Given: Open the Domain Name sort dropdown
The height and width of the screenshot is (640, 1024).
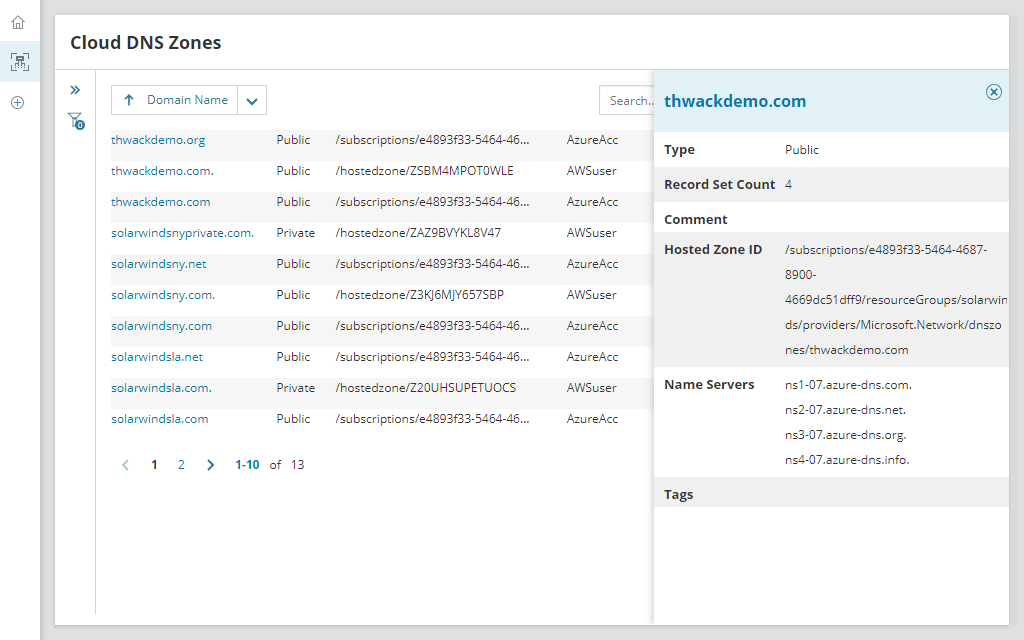Looking at the screenshot, I should point(251,100).
